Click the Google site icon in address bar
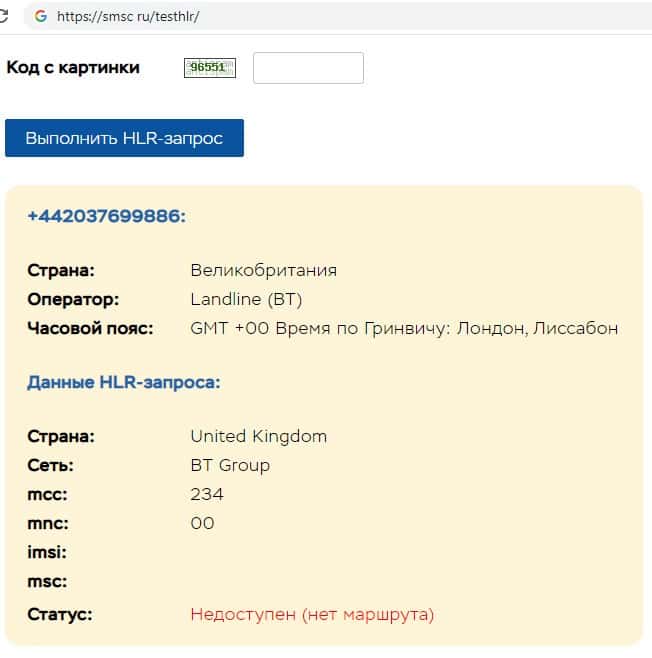This screenshot has height=658, width=652. tap(41, 17)
